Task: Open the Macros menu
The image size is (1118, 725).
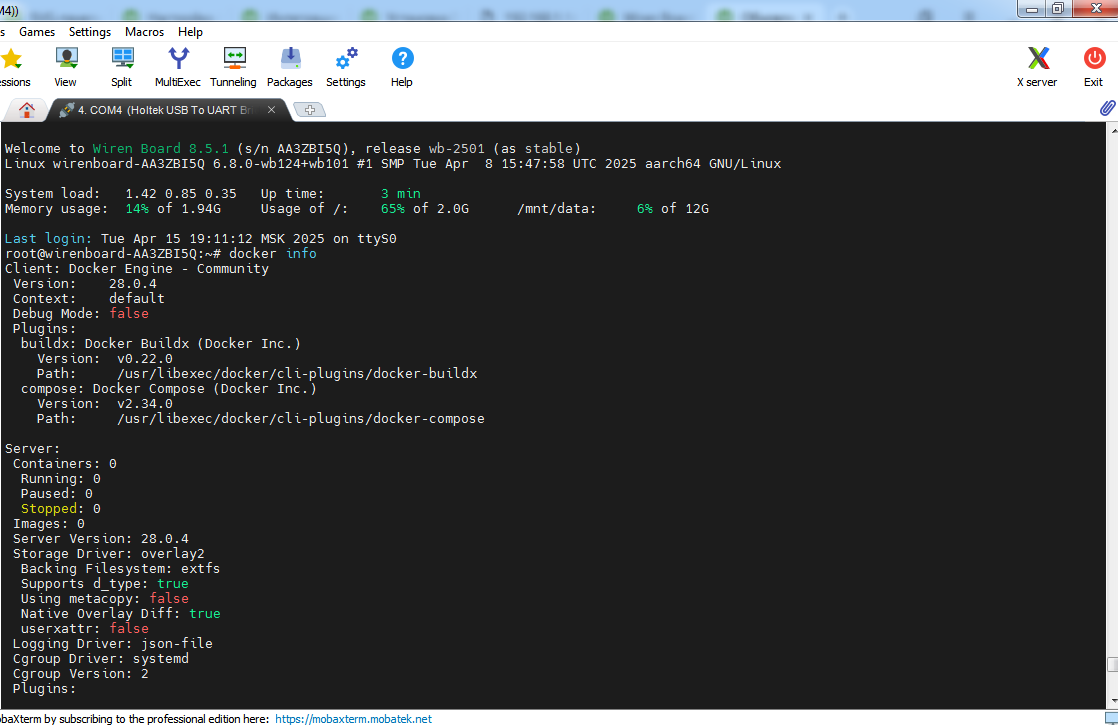Action: [144, 32]
